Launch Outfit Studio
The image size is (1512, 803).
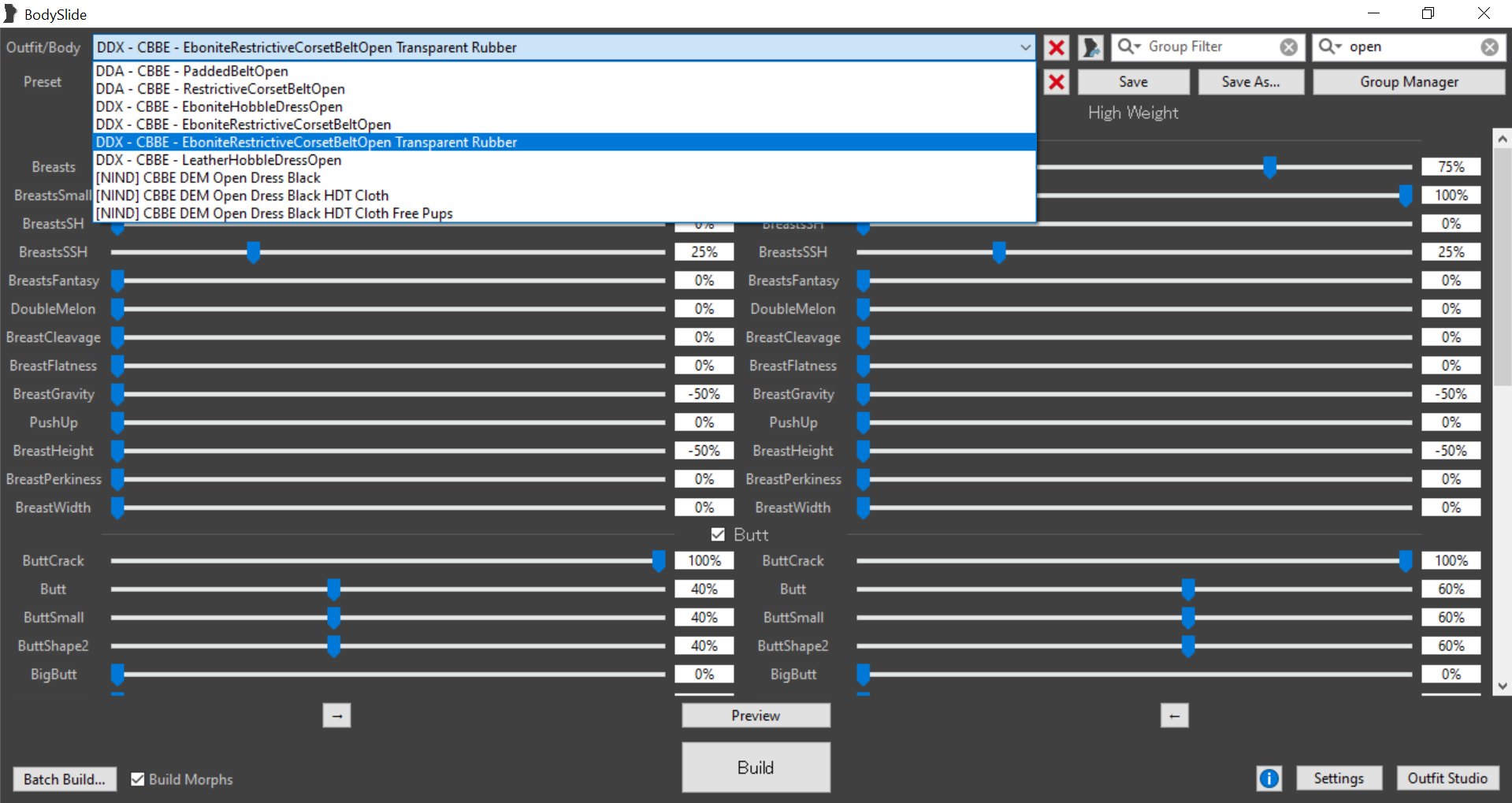(1447, 779)
